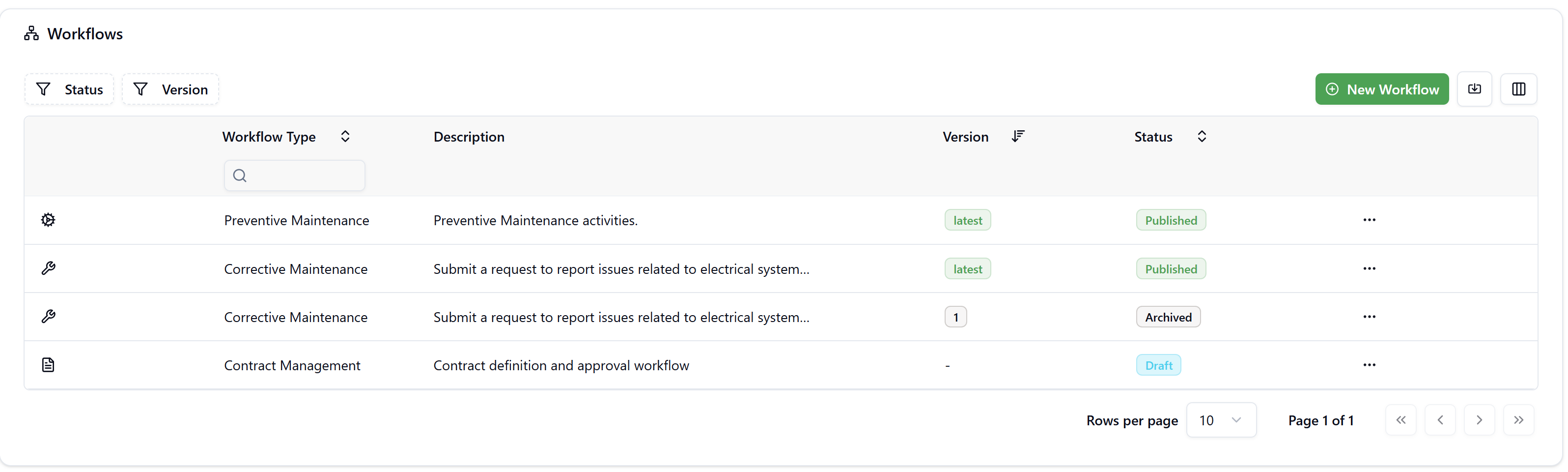This screenshot has height=472, width=1568.
Task: Select the Contract Management workflow name
Action: [292, 365]
